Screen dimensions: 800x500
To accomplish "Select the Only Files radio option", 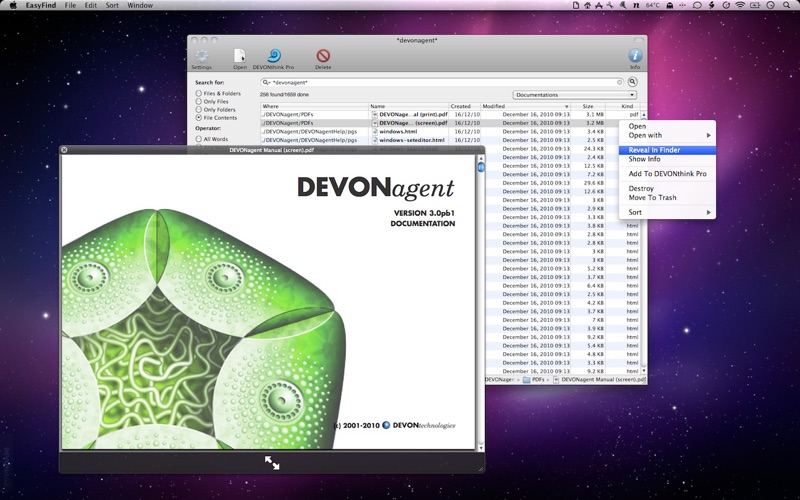I will click(199, 102).
